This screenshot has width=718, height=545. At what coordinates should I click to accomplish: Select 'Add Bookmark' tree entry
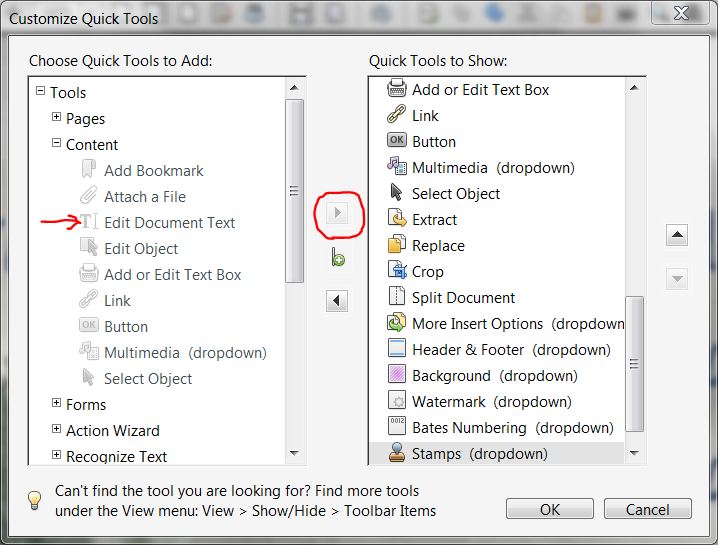pos(153,171)
